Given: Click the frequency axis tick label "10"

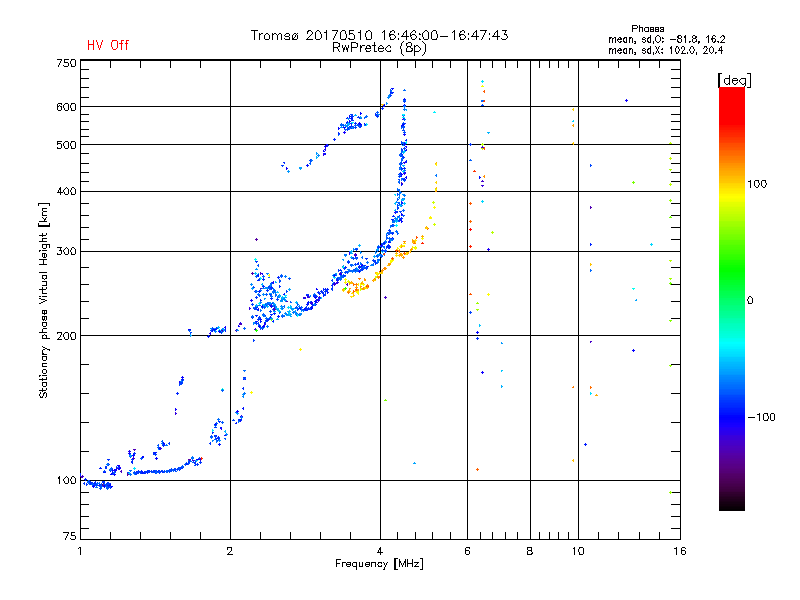Looking at the screenshot, I should pos(578,551).
